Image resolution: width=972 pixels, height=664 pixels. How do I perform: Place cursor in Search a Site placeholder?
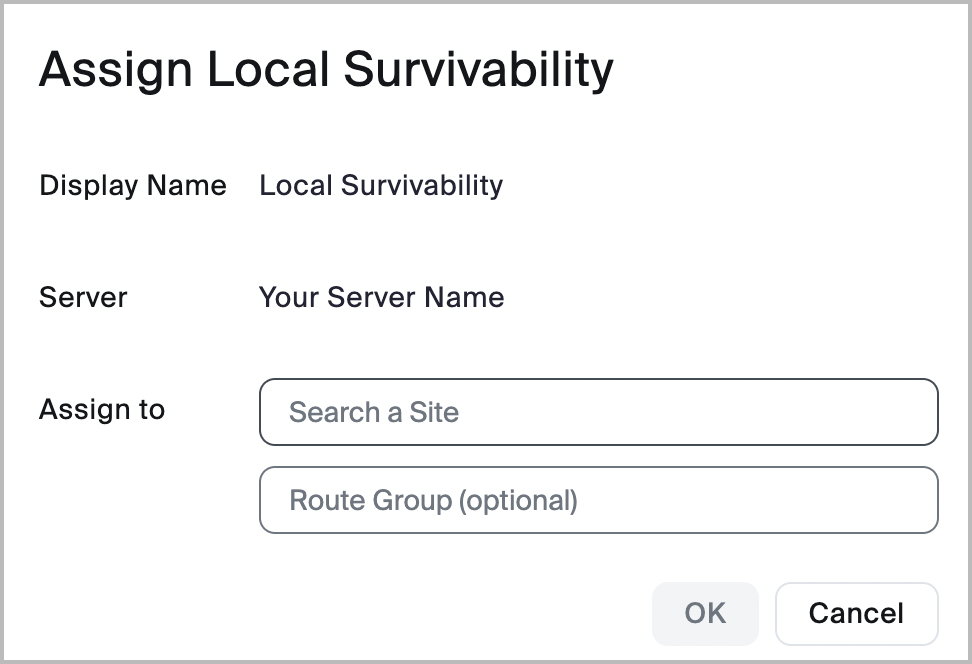374,412
